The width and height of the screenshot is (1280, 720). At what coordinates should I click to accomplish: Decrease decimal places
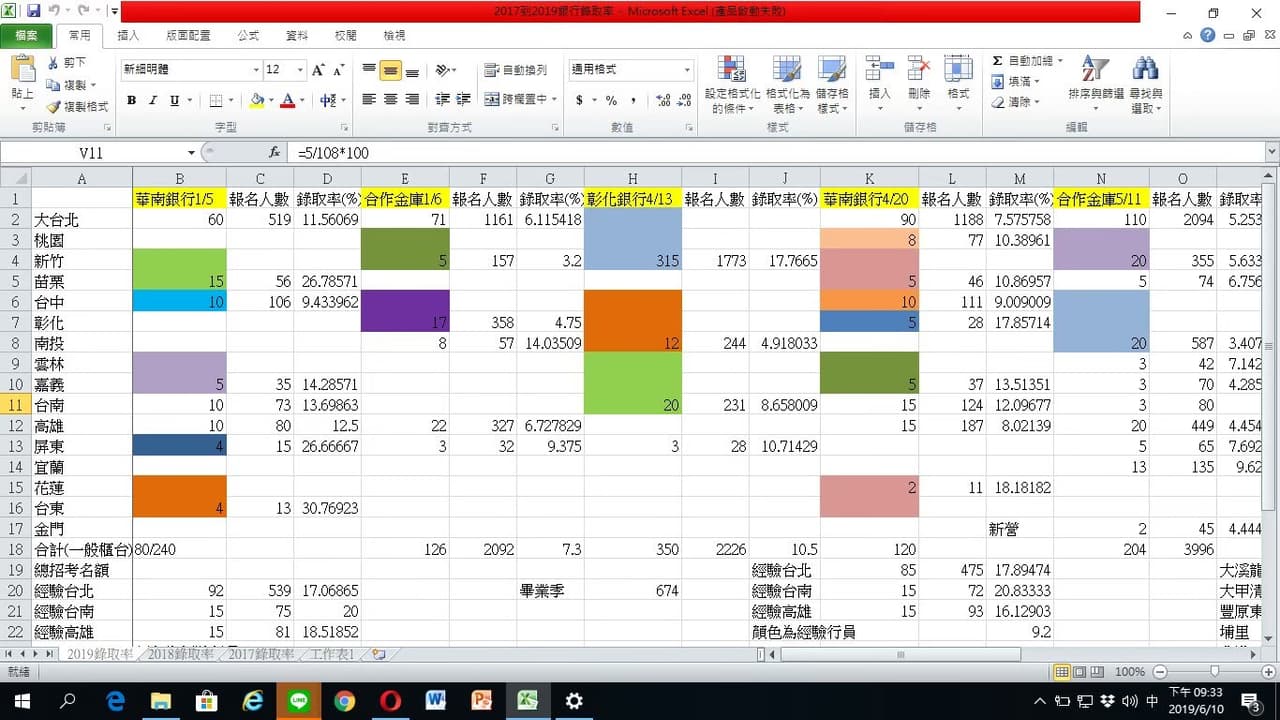[x=686, y=100]
